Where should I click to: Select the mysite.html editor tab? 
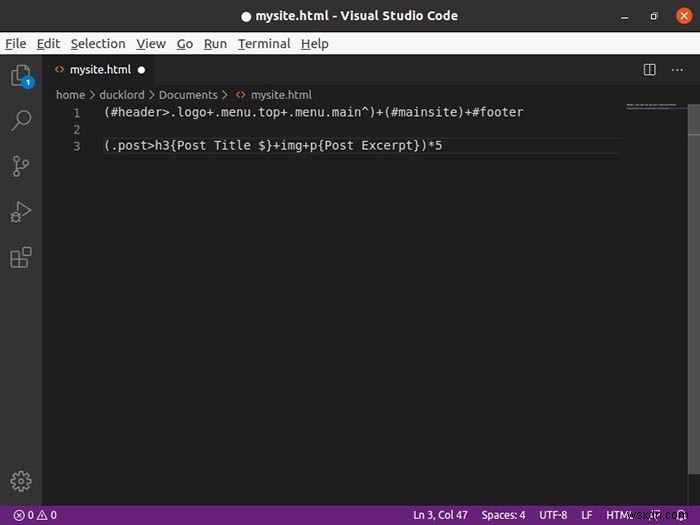(99, 70)
